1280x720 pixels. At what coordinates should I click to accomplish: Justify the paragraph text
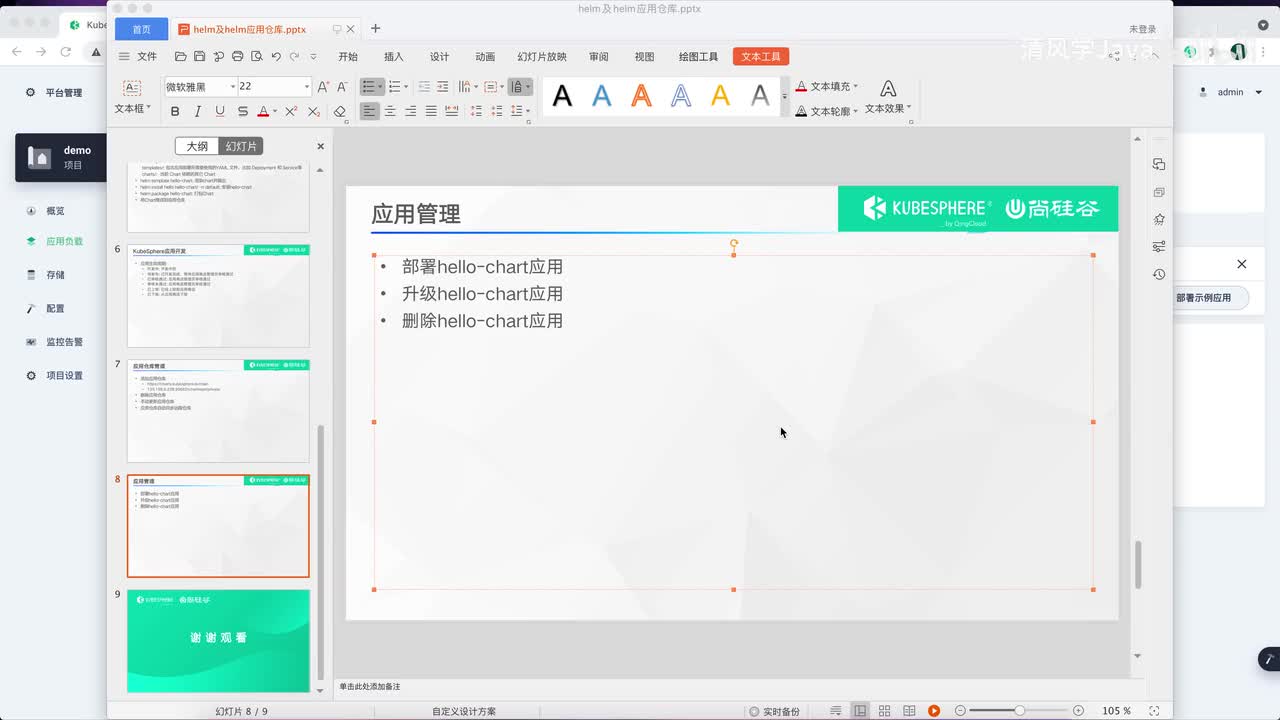pos(431,111)
